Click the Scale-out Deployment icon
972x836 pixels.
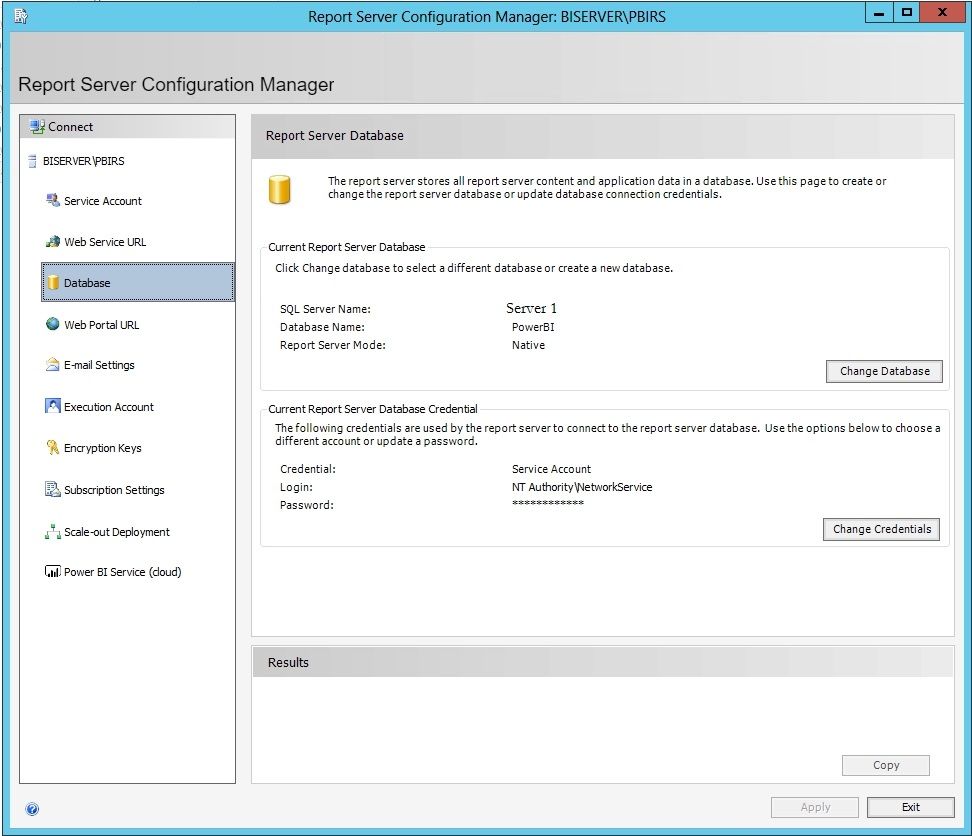point(53,532)
